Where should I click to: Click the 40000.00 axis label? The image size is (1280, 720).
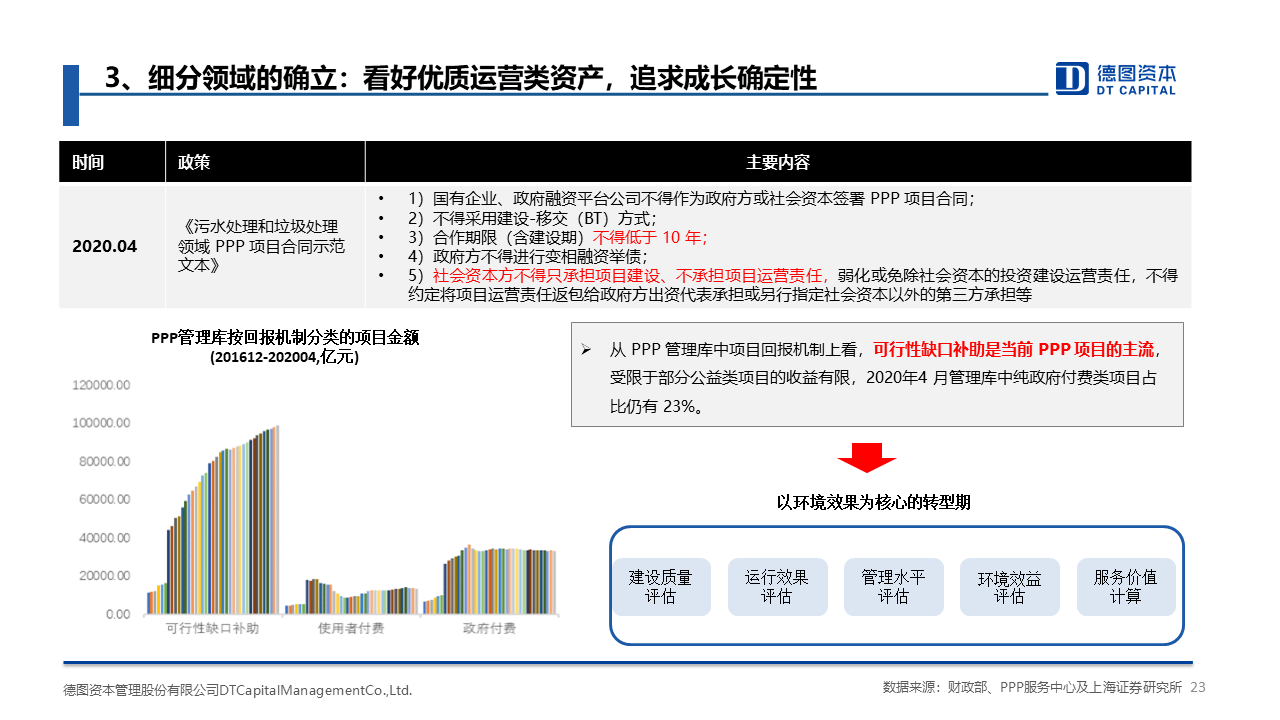click(x=103, y=538)
